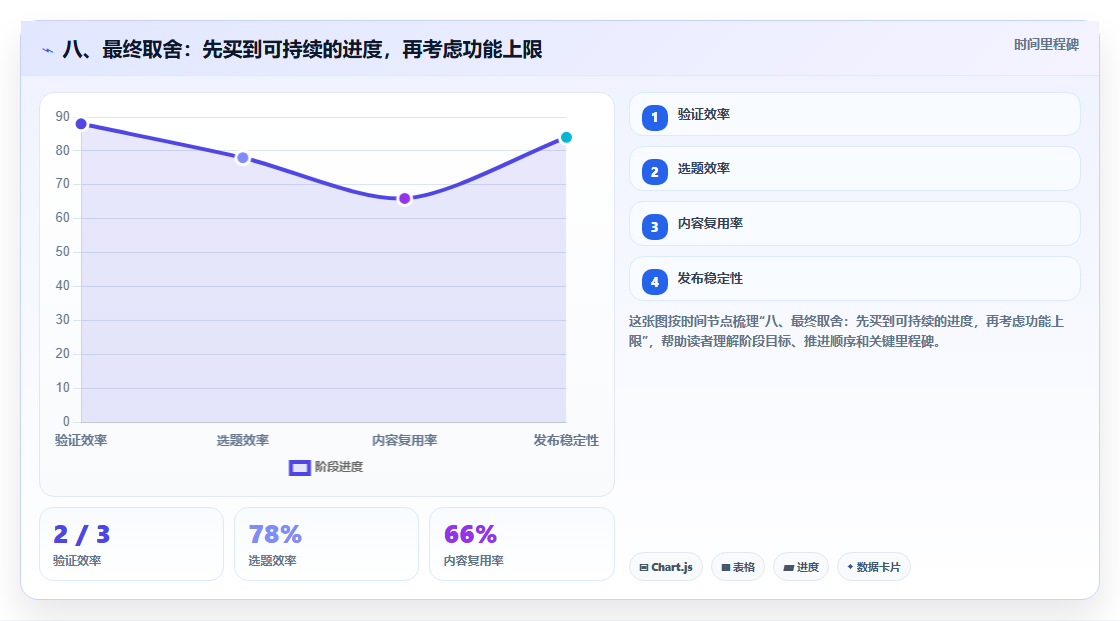
Task: Click the 阶段进度 legend label
Action: [x=339, y=467]
